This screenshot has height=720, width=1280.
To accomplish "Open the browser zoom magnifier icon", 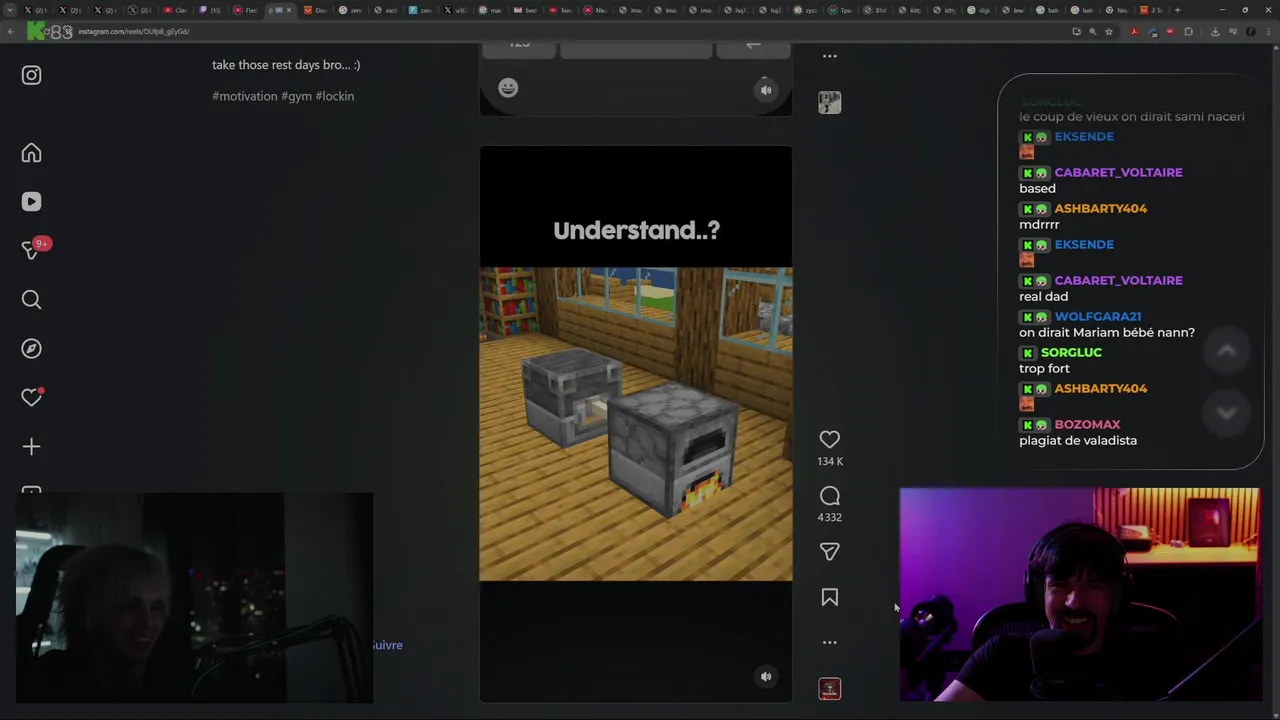I will 1093,31.
